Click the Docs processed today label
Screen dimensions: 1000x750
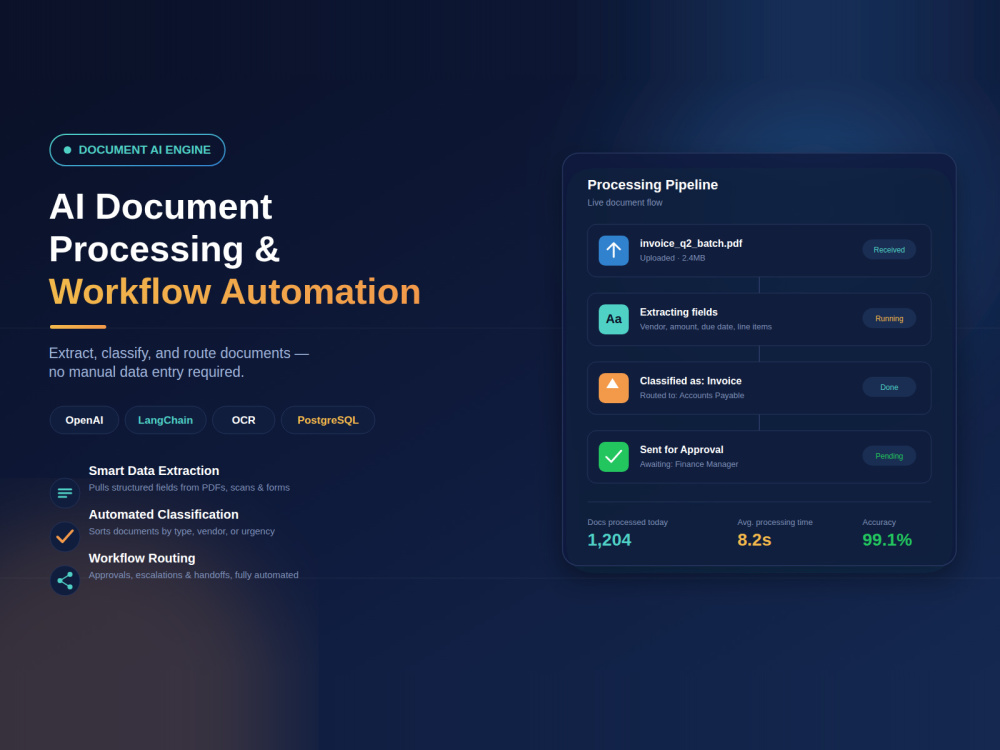[628, 522]
